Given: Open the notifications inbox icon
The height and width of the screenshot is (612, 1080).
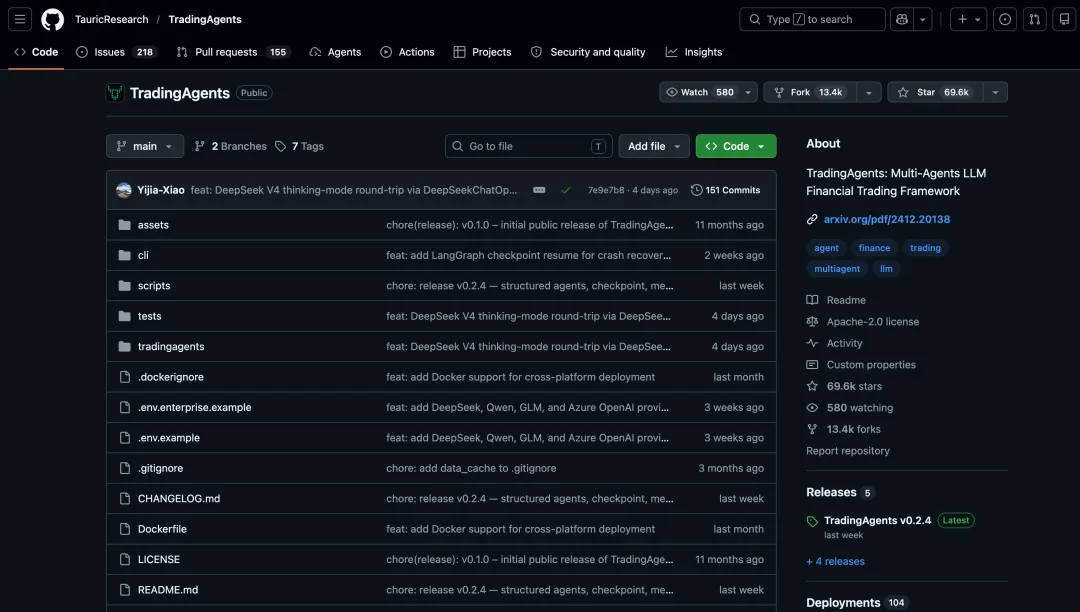Looking at the screenshot, I should (x=1064, y=19).
